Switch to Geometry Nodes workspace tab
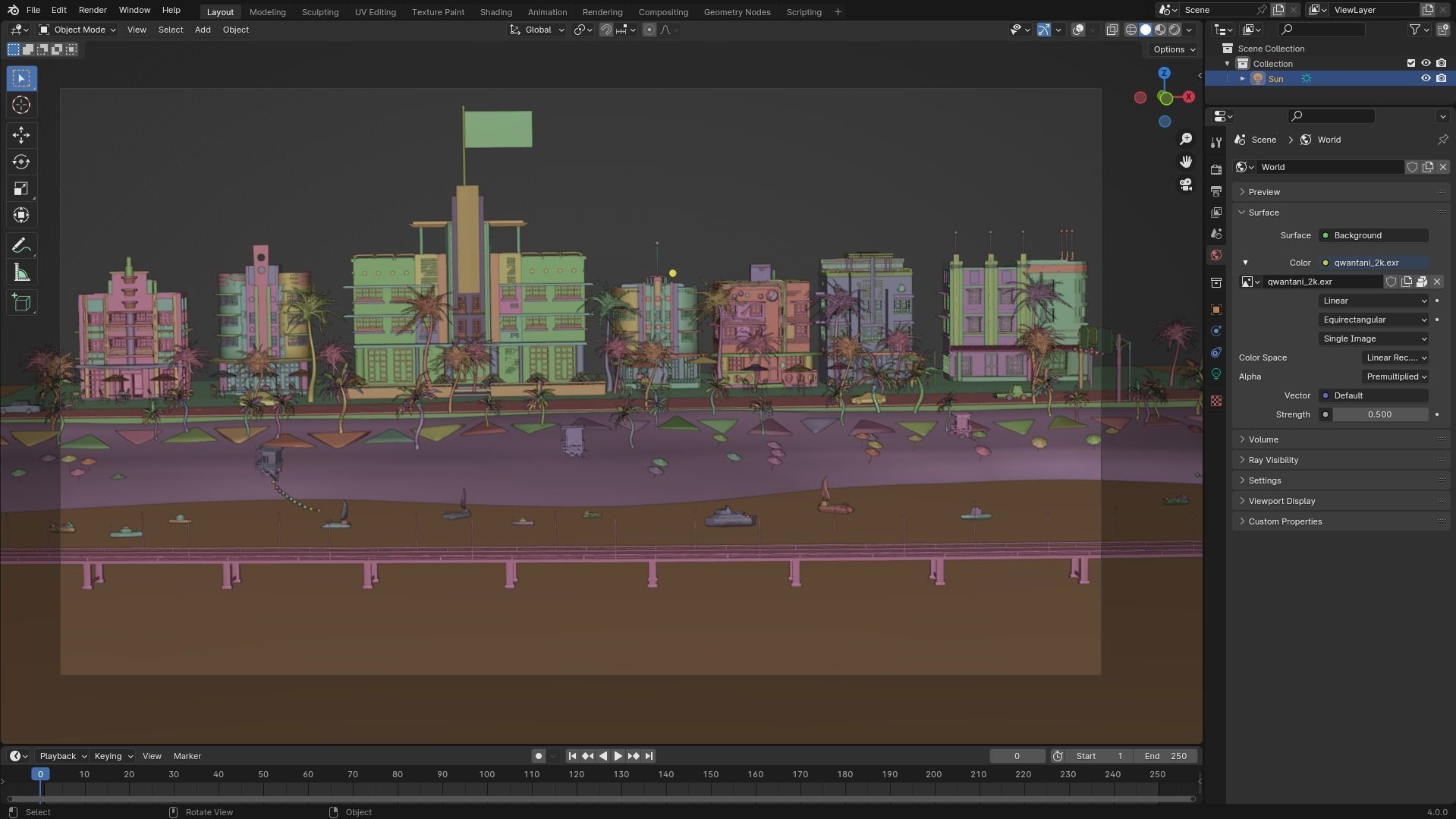The width and height of the screenshot is (1456, 819). point(737,12)
